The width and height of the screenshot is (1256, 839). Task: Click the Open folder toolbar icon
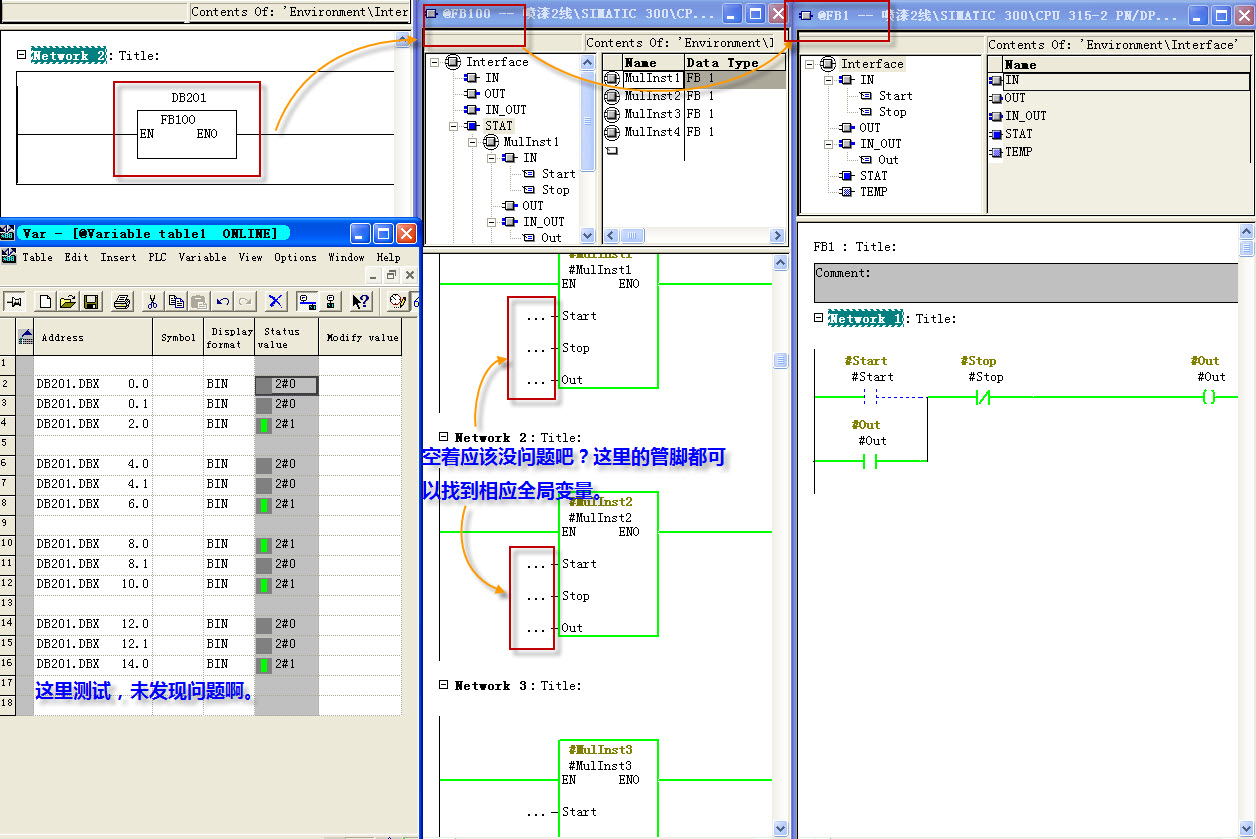[x=68, y=301]
